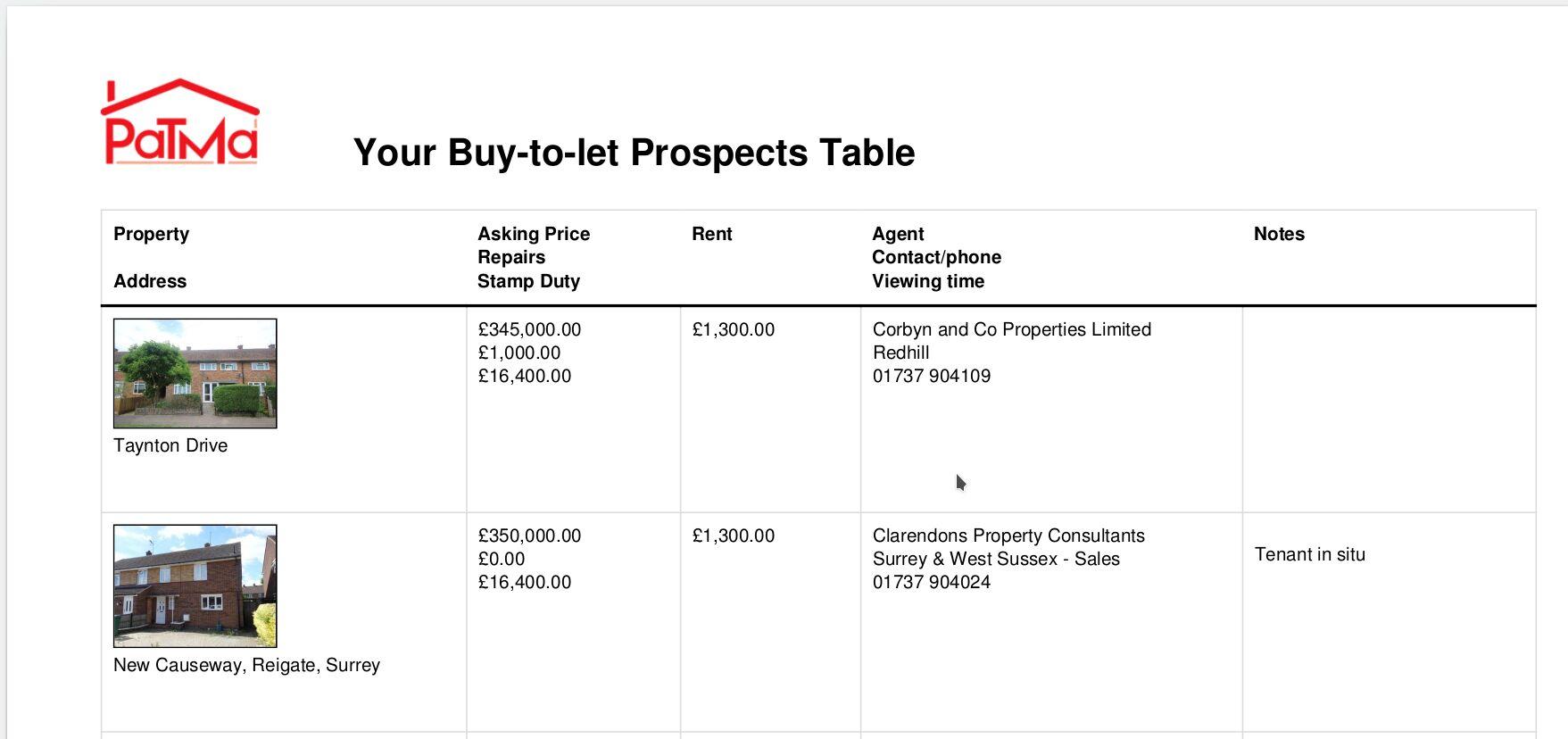Screen dimensions: 1568x739
Task: Select the Taynton Drive address text
Action: click(x=170, y=445)
